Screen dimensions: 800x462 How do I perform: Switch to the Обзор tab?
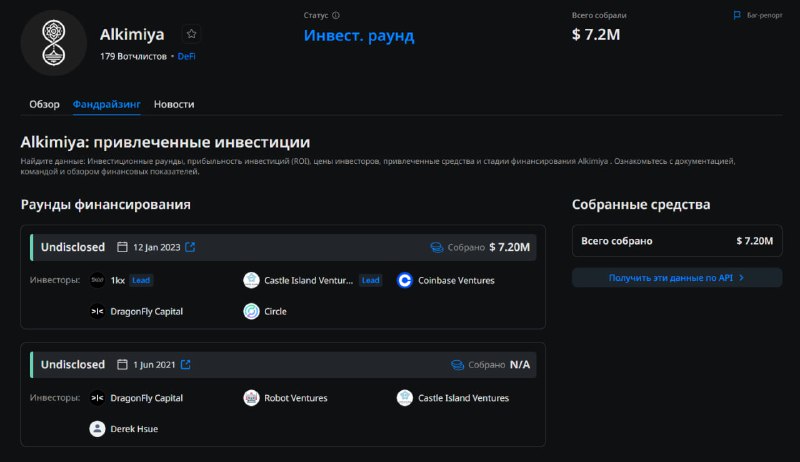click(44, 104)
